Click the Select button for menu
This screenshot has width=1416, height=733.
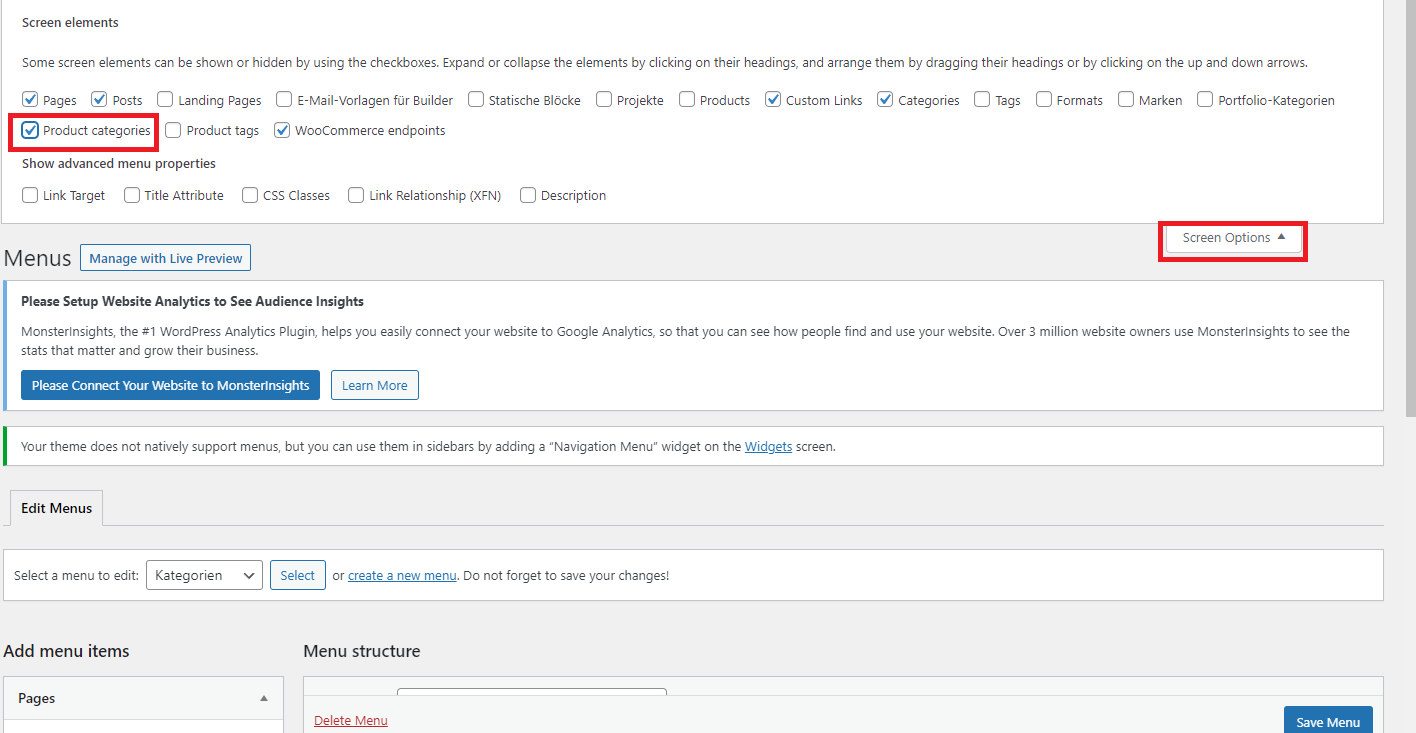pos(297,575)
